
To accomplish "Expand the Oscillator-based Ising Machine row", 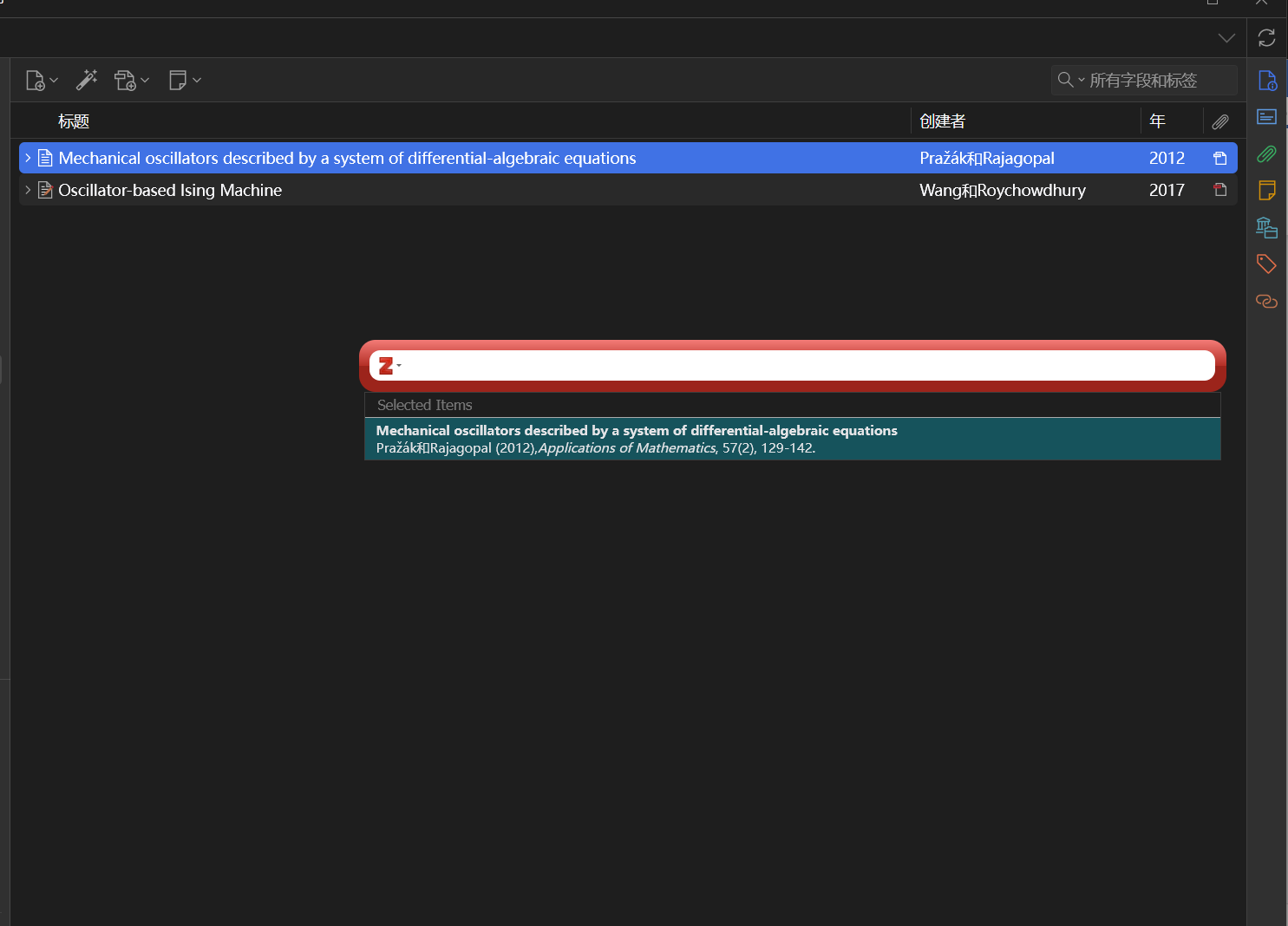I will (x=28, y=190).
